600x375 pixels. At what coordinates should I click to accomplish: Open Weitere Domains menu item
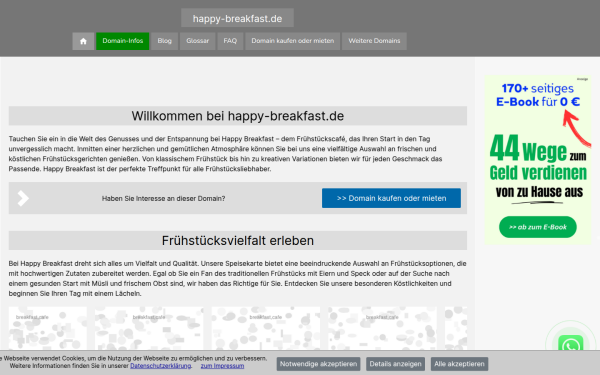(x=374, y=41)
